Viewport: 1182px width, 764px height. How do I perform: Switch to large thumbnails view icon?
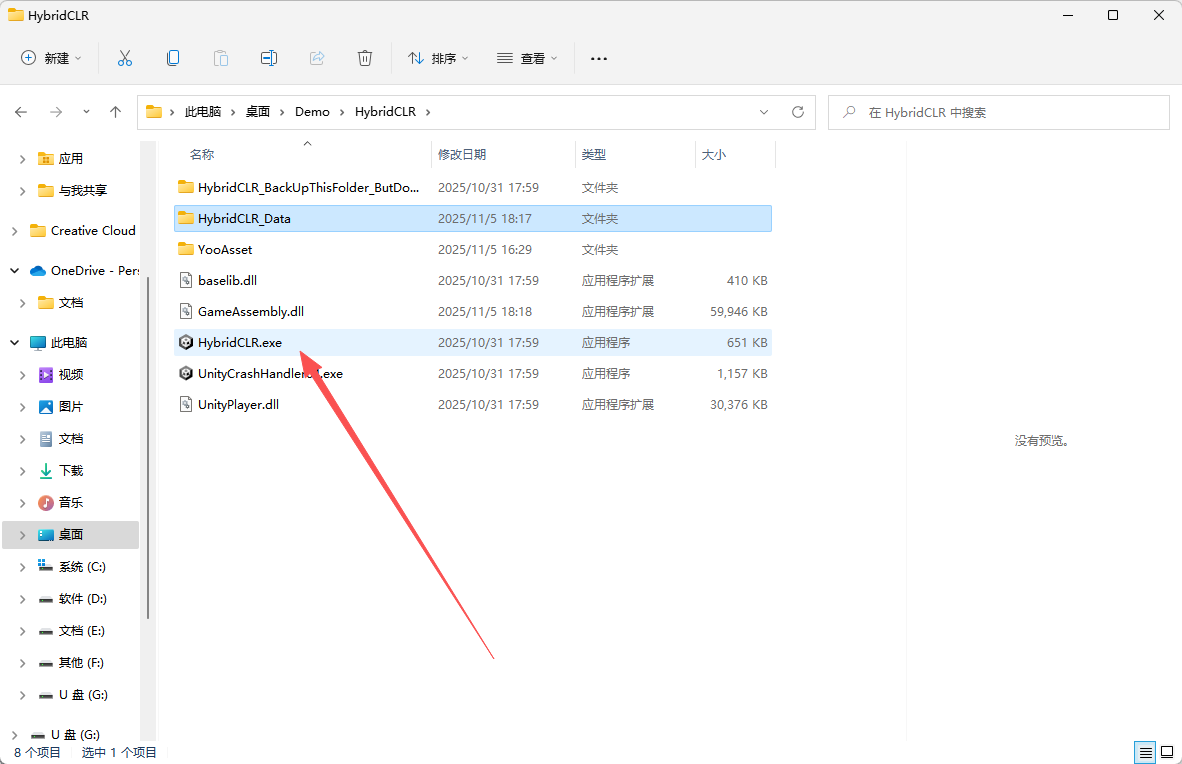click(x=1167, y=752)
